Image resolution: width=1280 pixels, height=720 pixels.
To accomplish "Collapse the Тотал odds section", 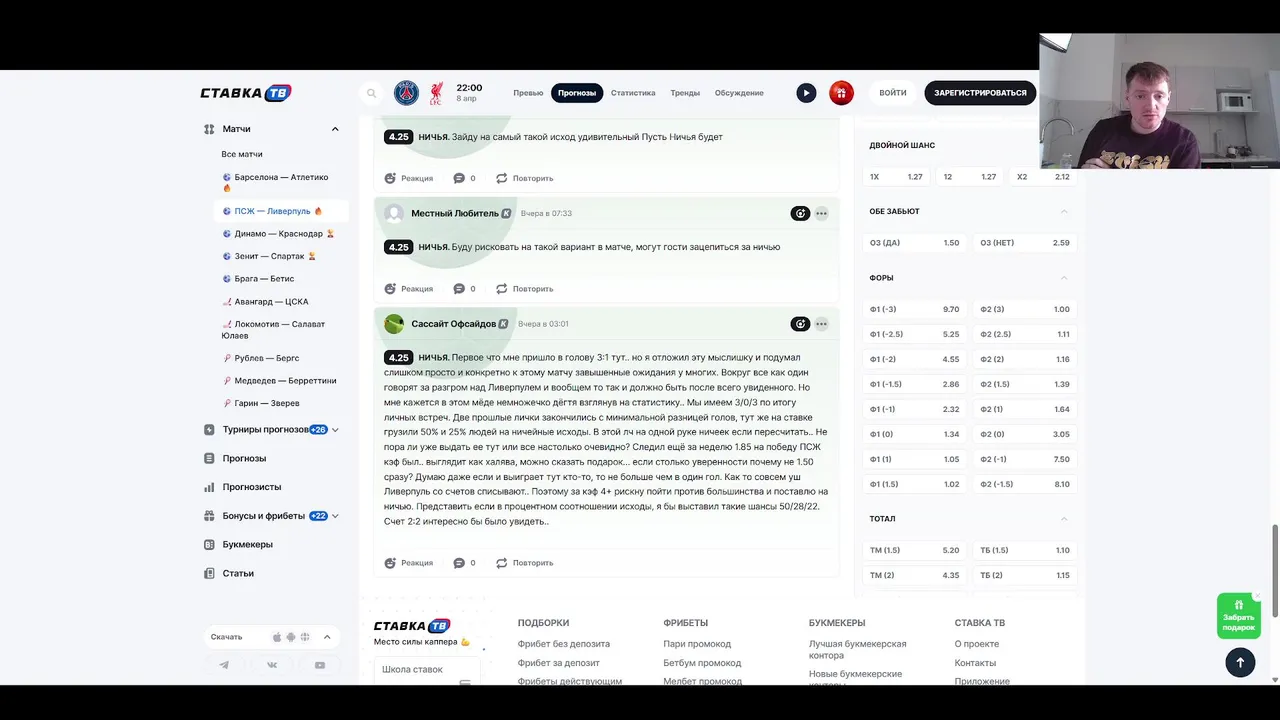I will pos(1064,519).
